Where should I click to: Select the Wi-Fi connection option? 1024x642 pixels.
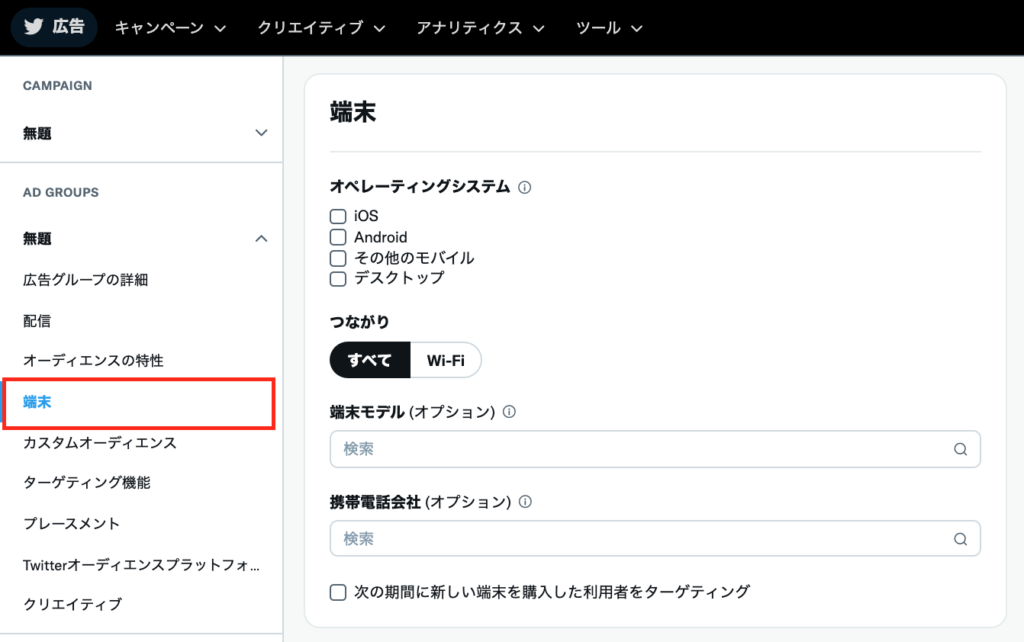click(445, 361)
